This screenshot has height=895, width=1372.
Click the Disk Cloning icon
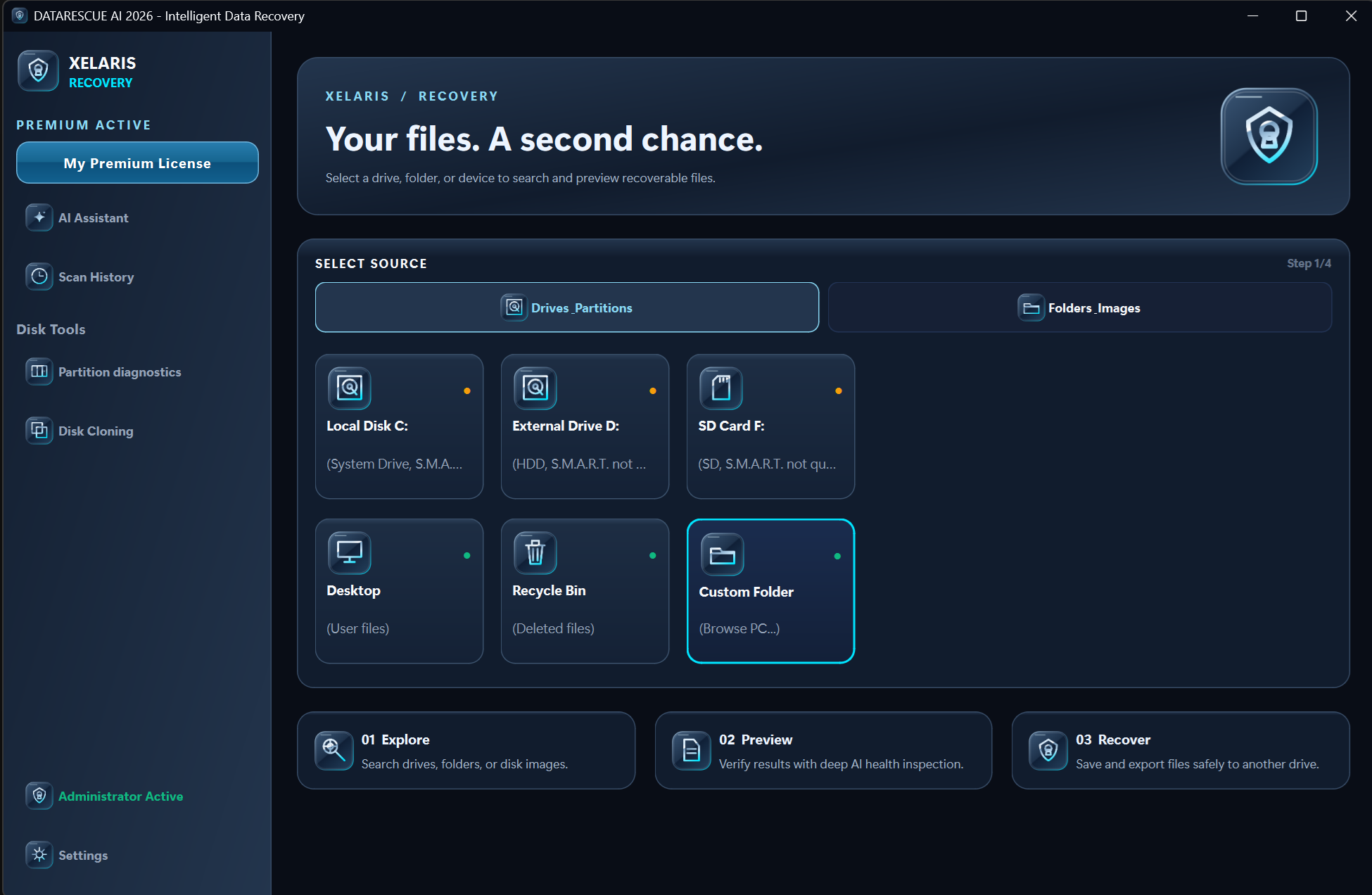(39, 431)
